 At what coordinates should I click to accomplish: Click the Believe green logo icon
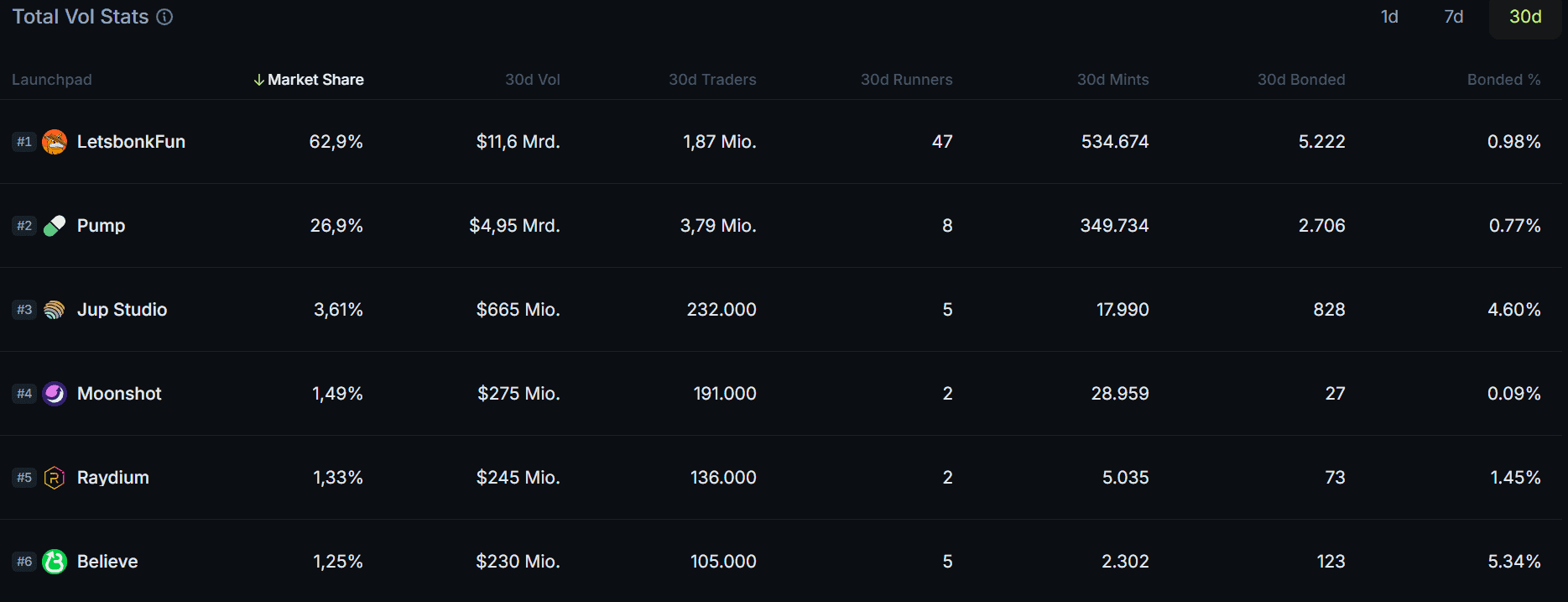click(x=55, y=562)
